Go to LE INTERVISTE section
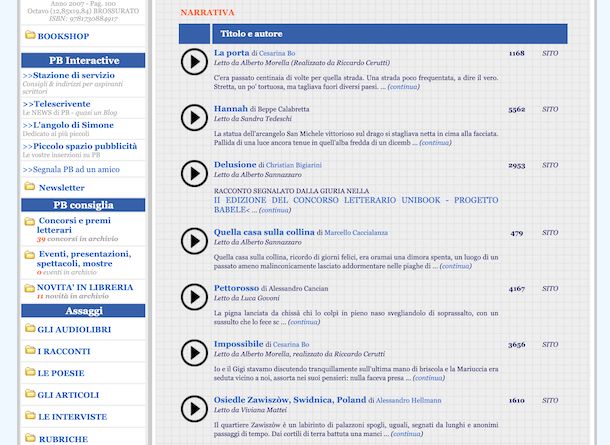 pos(72,417)
